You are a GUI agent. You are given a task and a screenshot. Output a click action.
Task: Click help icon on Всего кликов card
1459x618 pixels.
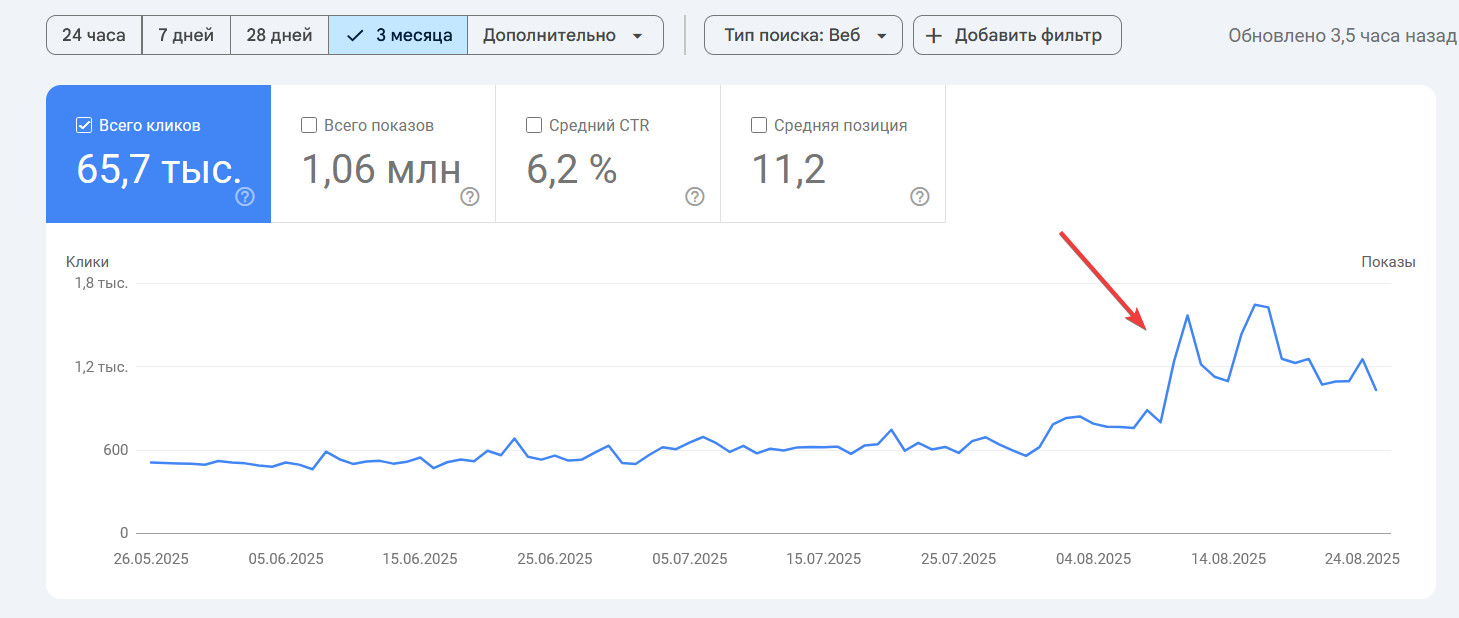[x=245, y=197]
